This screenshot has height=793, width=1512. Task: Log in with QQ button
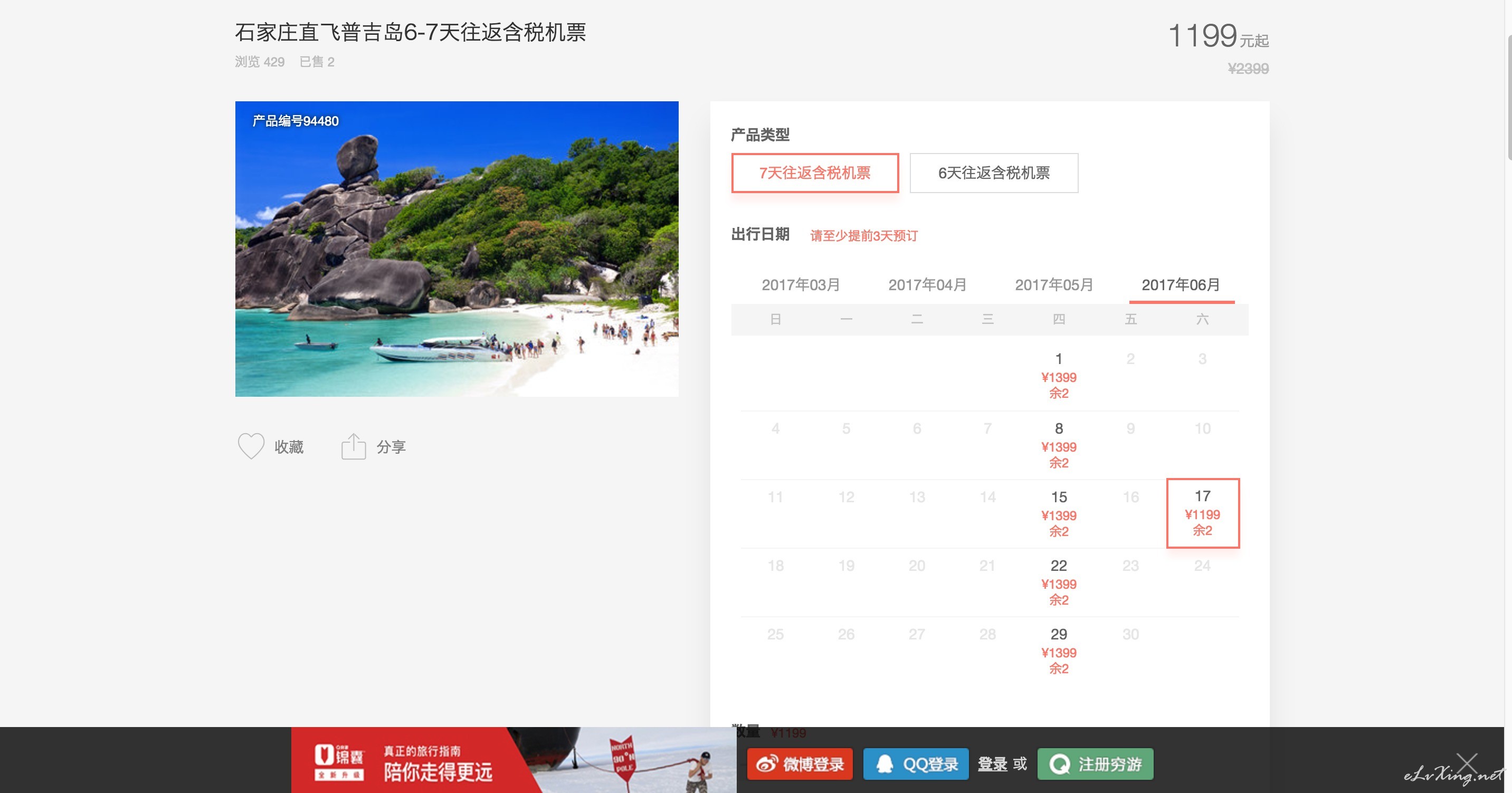pos(916,763)
